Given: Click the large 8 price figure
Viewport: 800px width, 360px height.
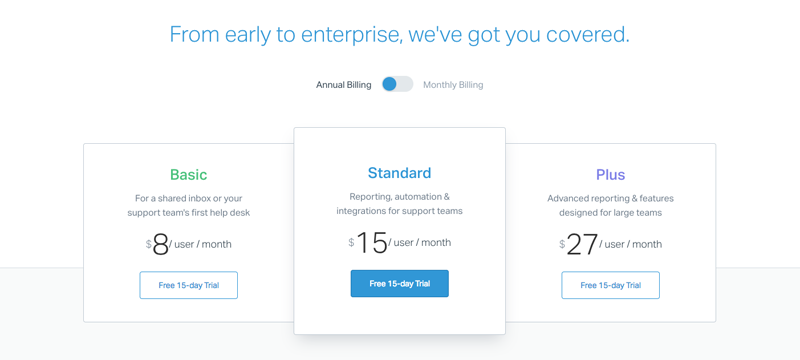Looking at the screenshot, I should click(160, 245).
